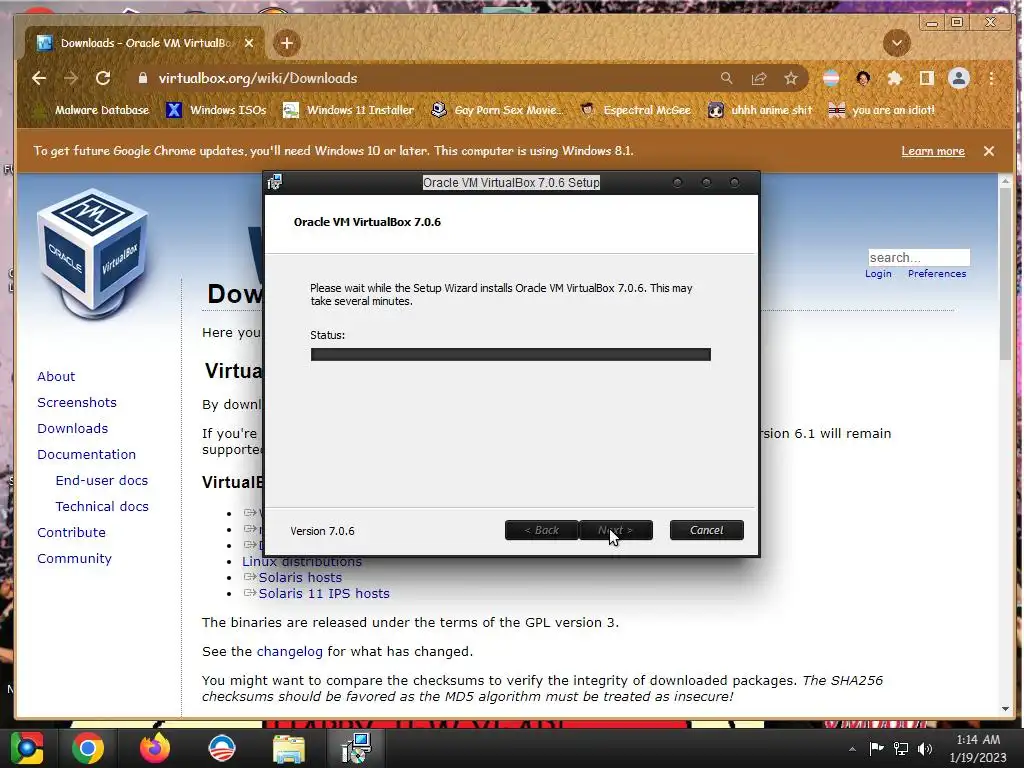Open the Solaris 11 IPS hosts link

pos(324,594)
